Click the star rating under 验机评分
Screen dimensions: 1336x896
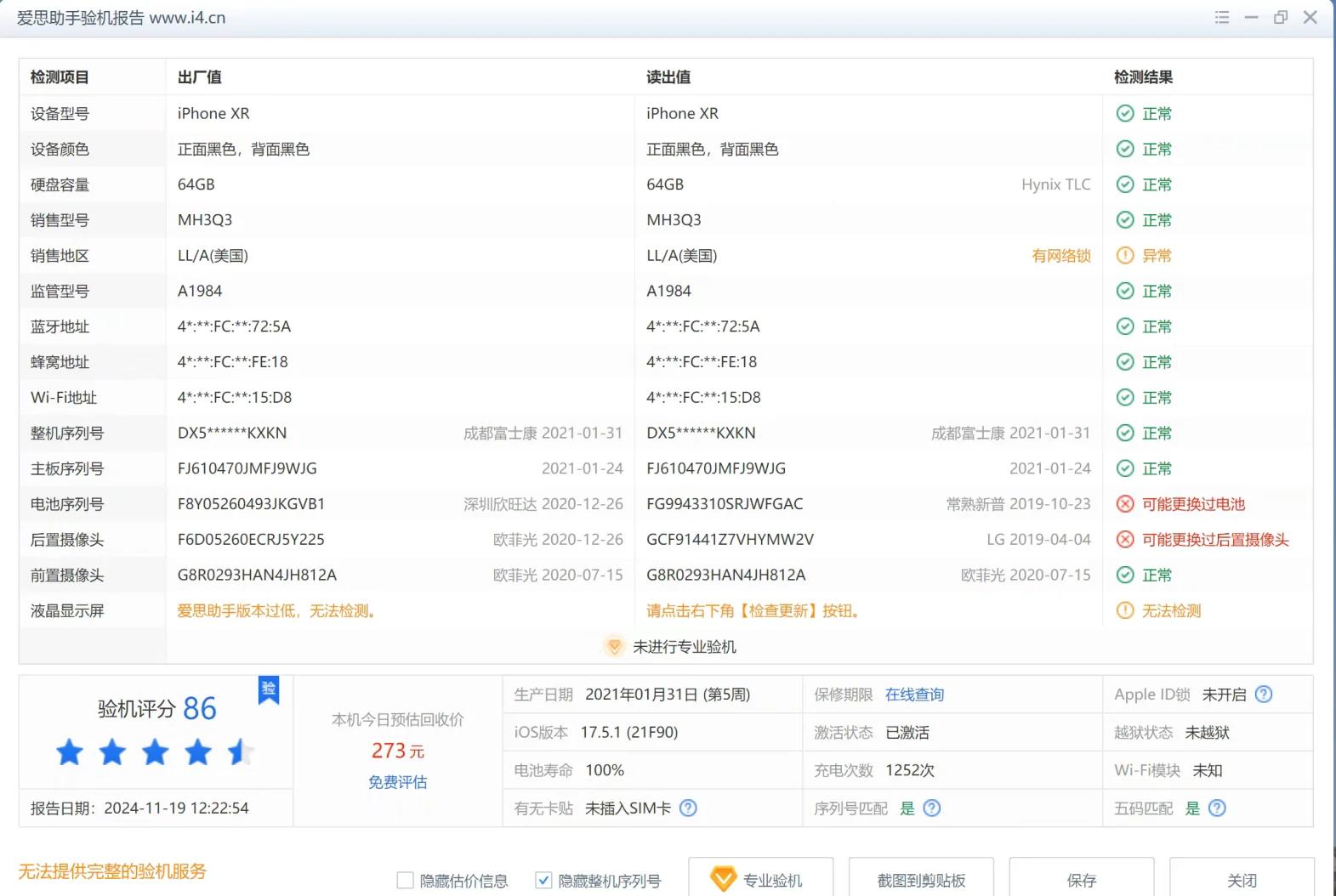click(155, 752)
